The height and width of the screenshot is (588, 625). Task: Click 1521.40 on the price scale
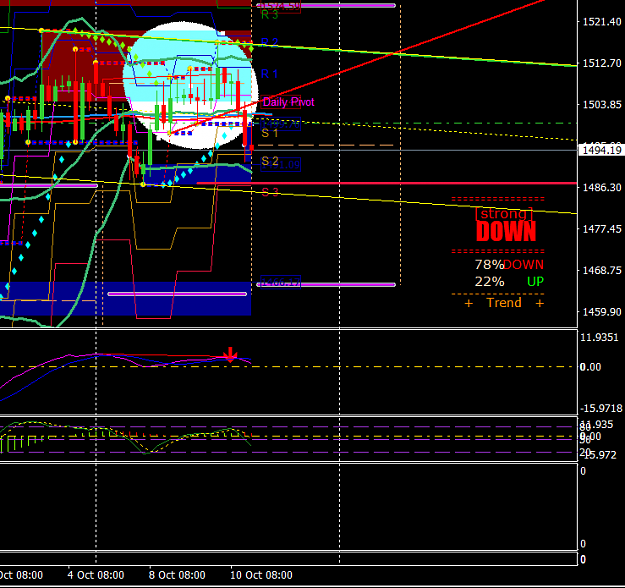[x=602, y=22]
